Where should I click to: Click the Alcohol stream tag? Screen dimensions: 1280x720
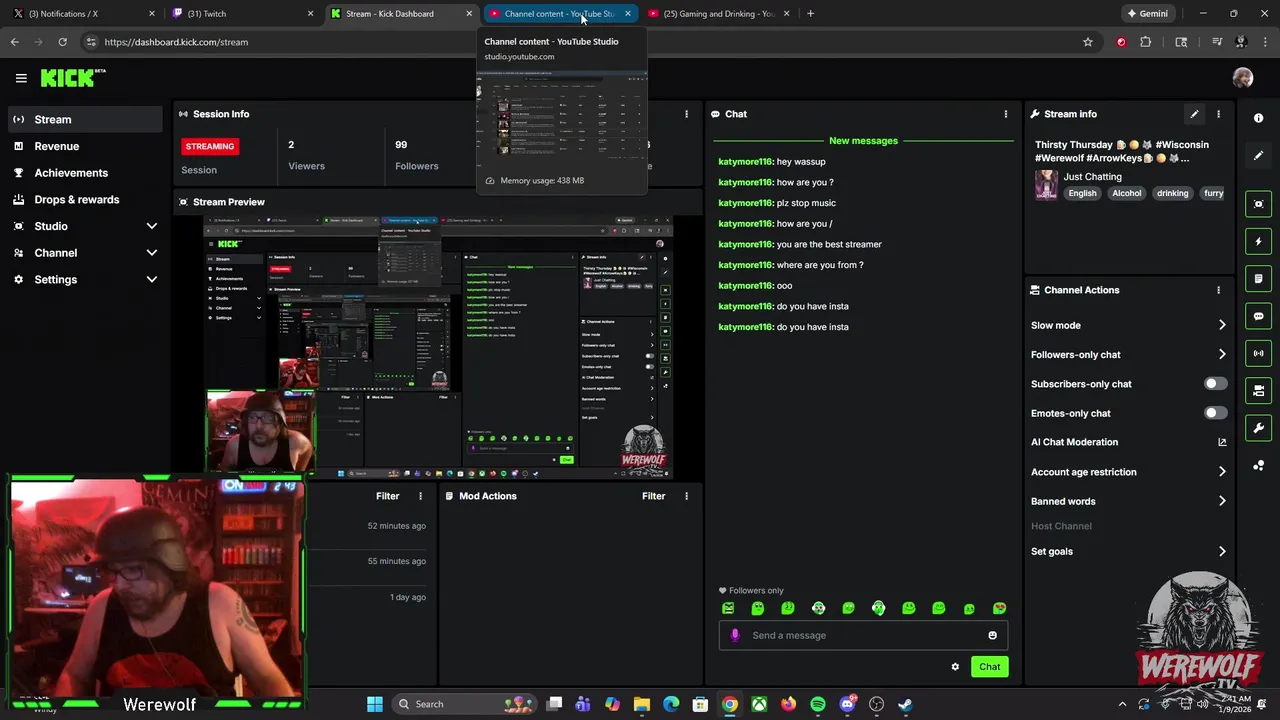click(x=1126, y=193)
